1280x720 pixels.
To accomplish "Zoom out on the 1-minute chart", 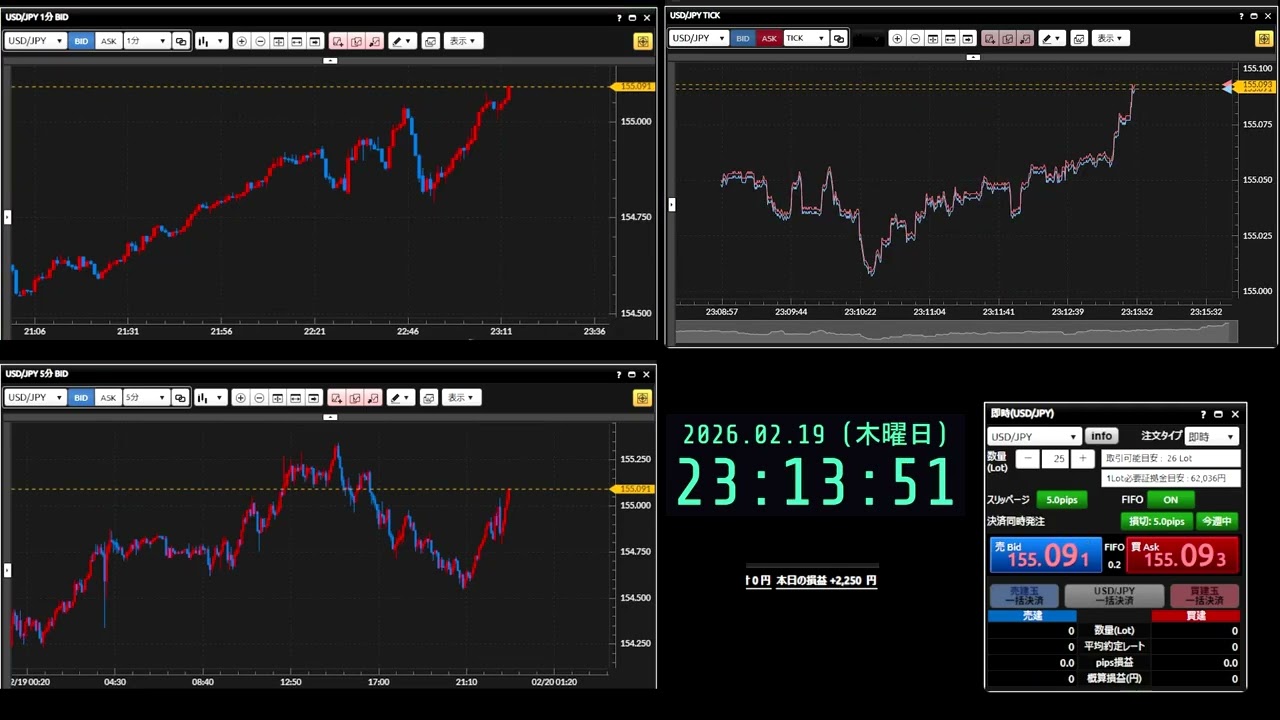I will click(x=260, y=41).
